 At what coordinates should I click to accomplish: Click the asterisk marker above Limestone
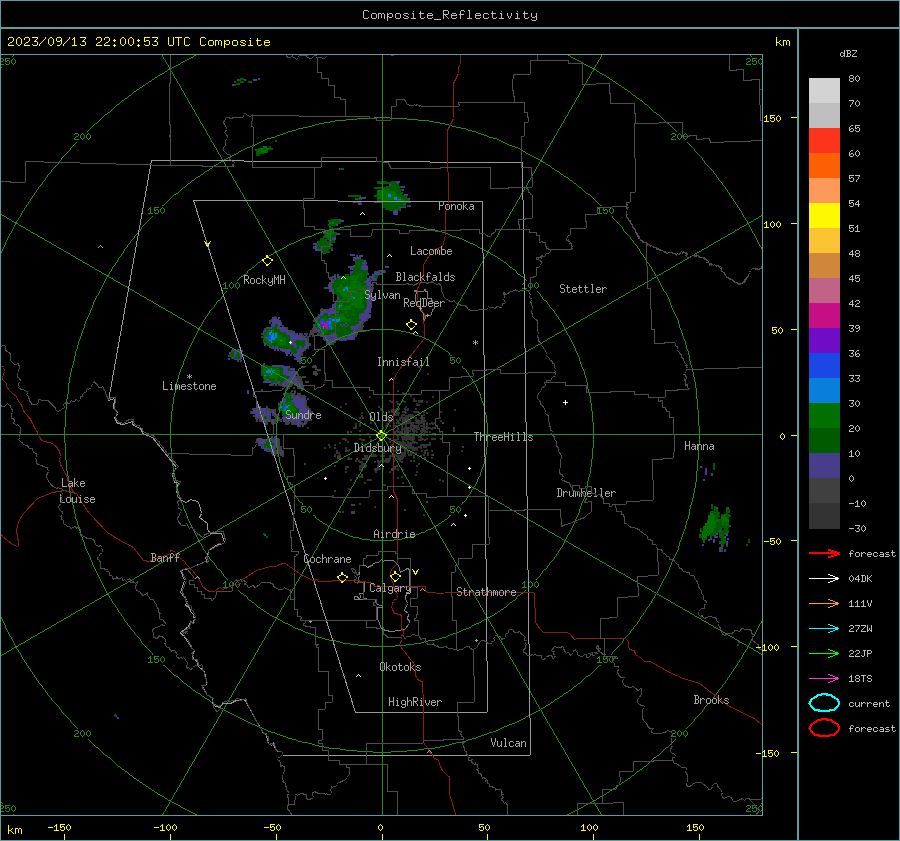(189, 377)
